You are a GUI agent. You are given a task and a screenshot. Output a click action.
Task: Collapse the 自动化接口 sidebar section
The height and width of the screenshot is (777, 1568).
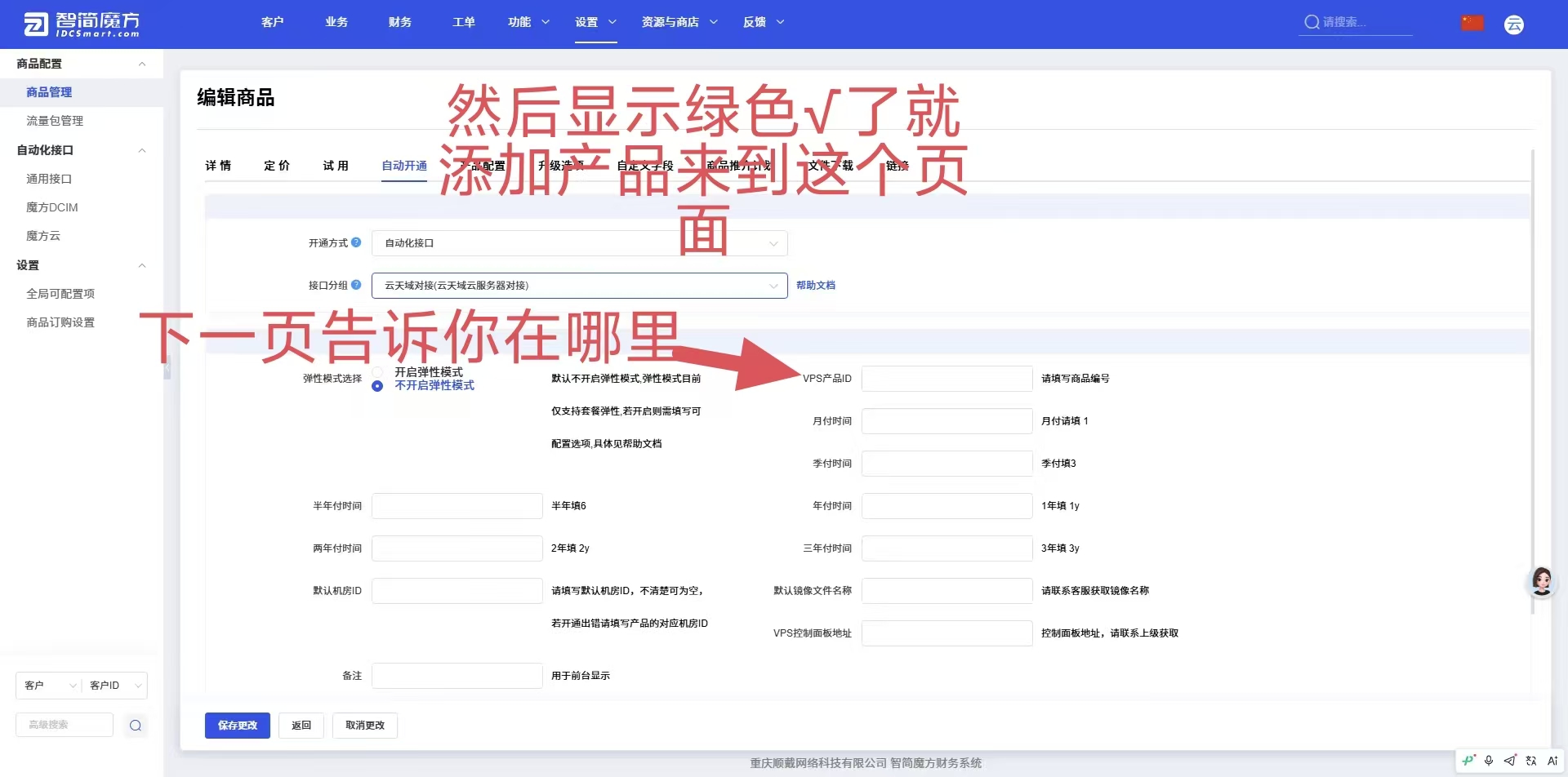point(142,150)
